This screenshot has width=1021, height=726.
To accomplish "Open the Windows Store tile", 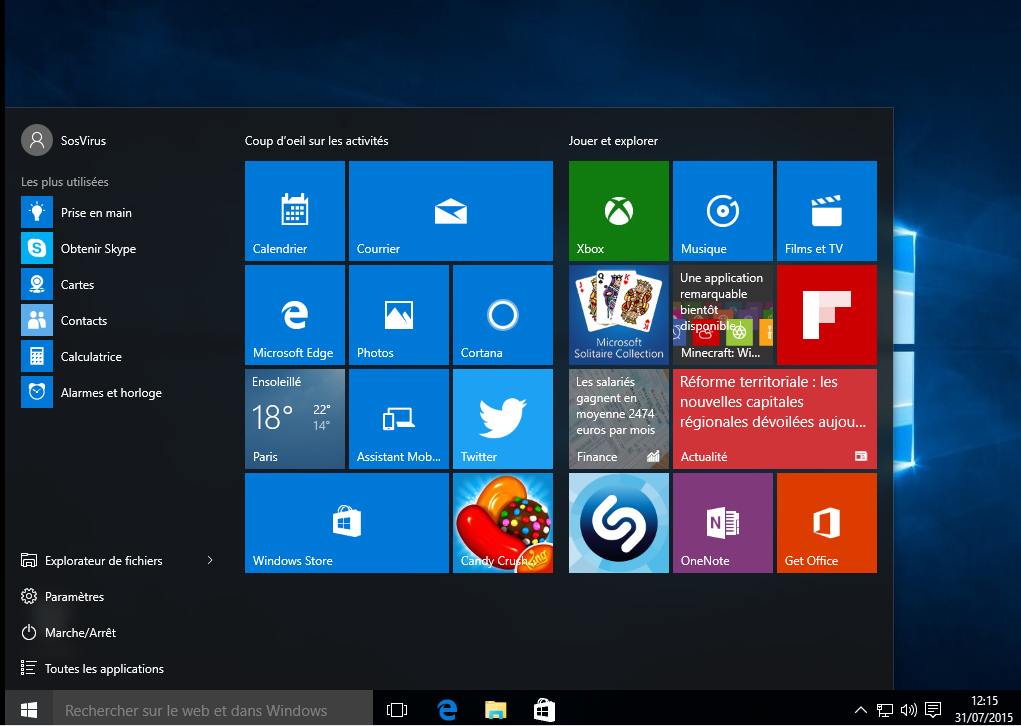I will click(x=346, y=523).
